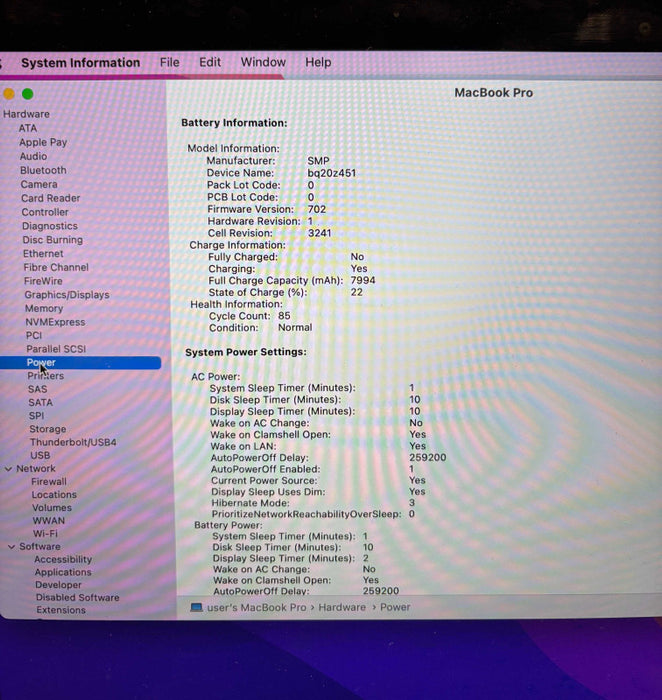Select Audio in the sidebar

pyautogui.click(x=33, y=156)
